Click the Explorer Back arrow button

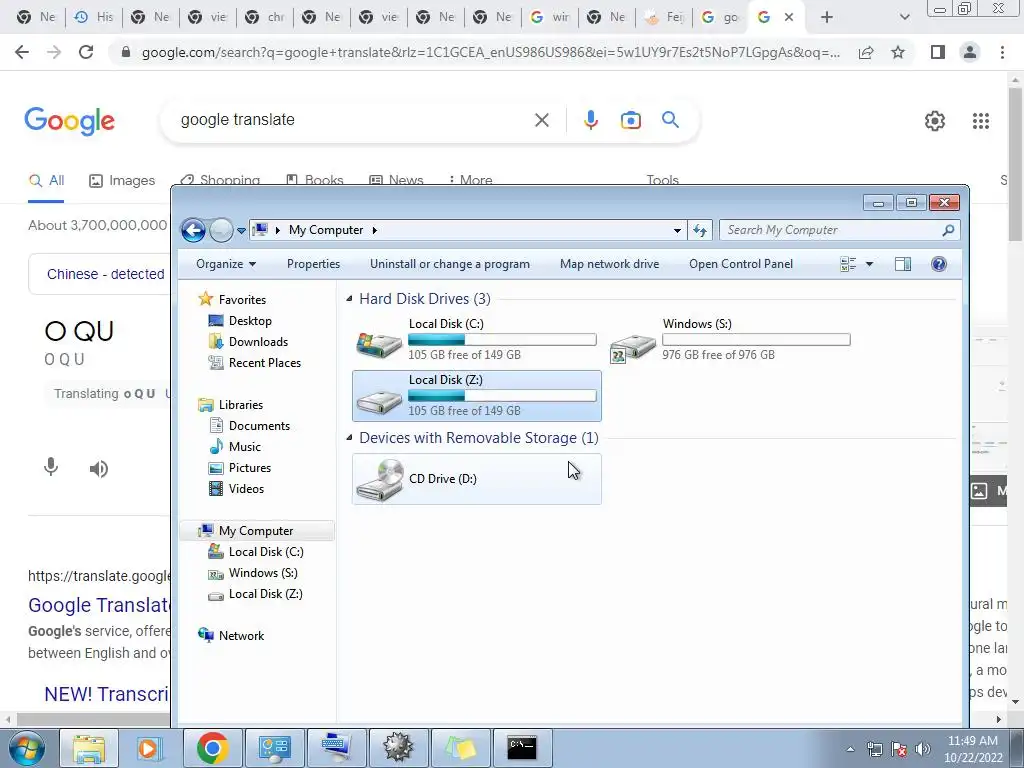coord(193,230)
